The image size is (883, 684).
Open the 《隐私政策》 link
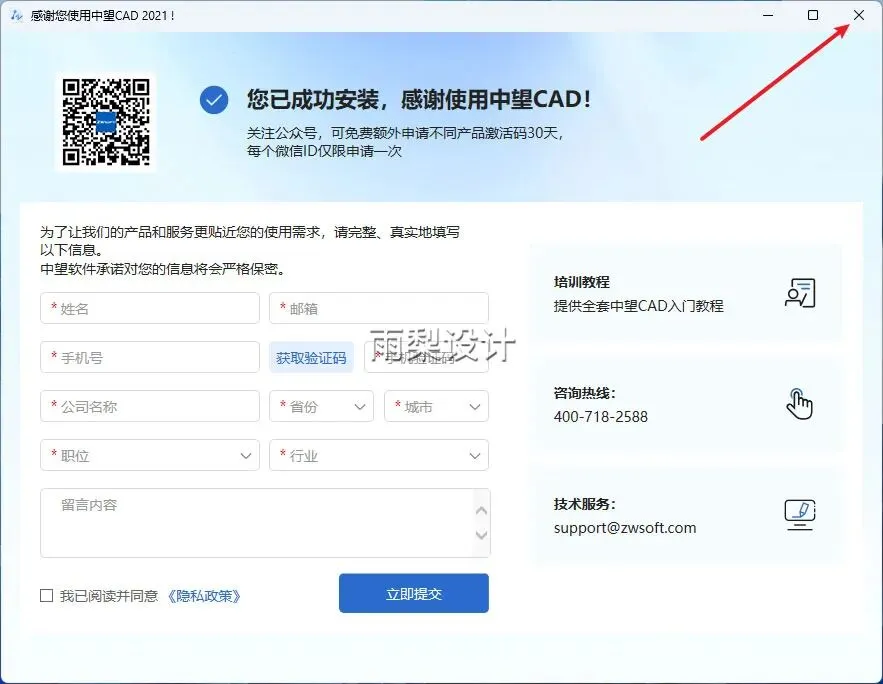pyautogui.click(x=204, y=596)
